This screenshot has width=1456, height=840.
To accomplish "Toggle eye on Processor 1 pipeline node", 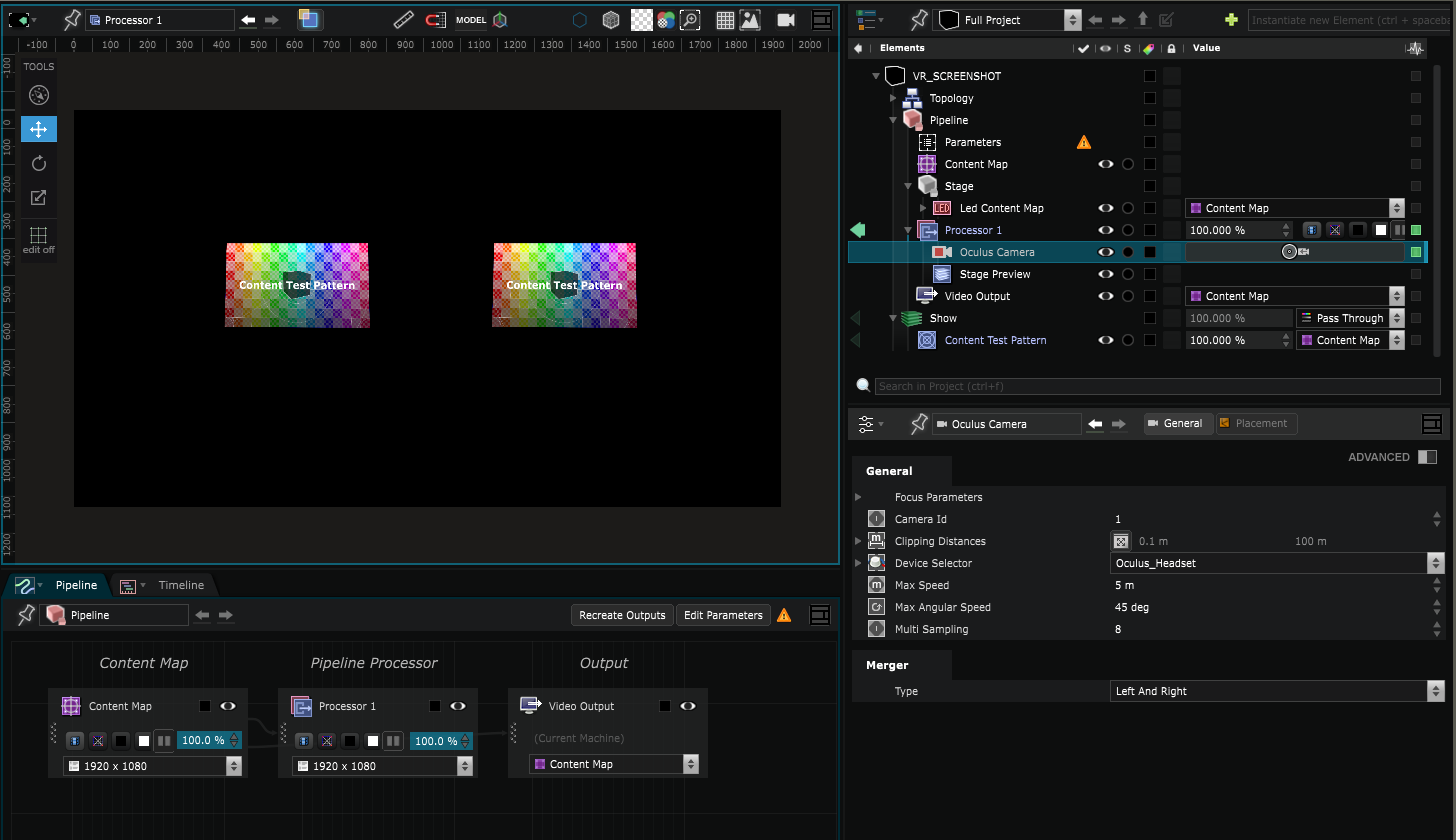I will click(x=457, y=706).
